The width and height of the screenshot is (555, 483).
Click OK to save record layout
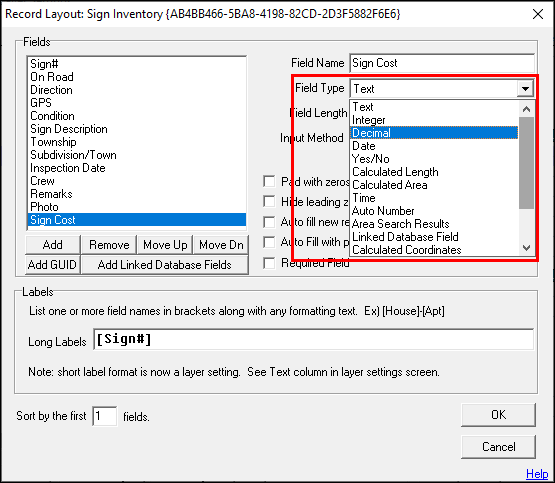pos(498,415)
